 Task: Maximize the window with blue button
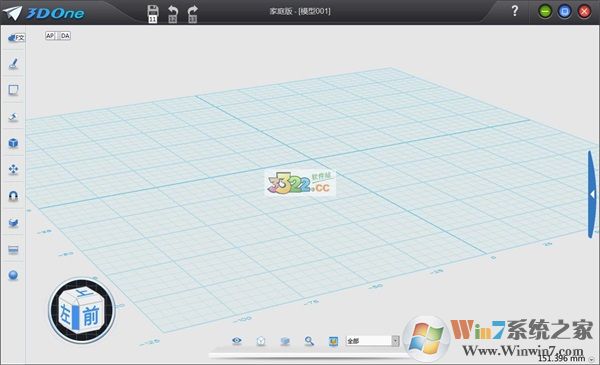point(565,12)
